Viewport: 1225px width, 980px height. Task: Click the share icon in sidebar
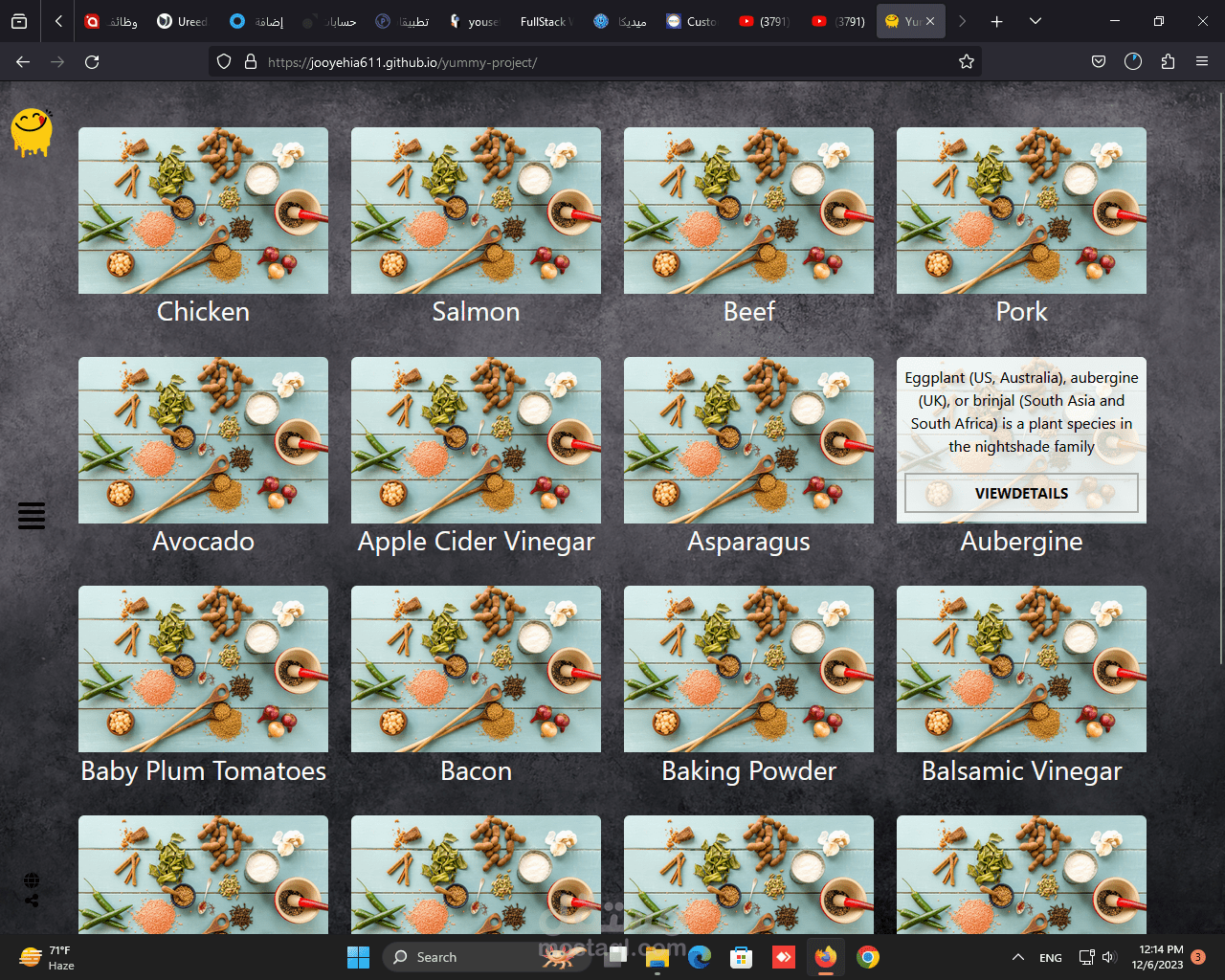32,901
